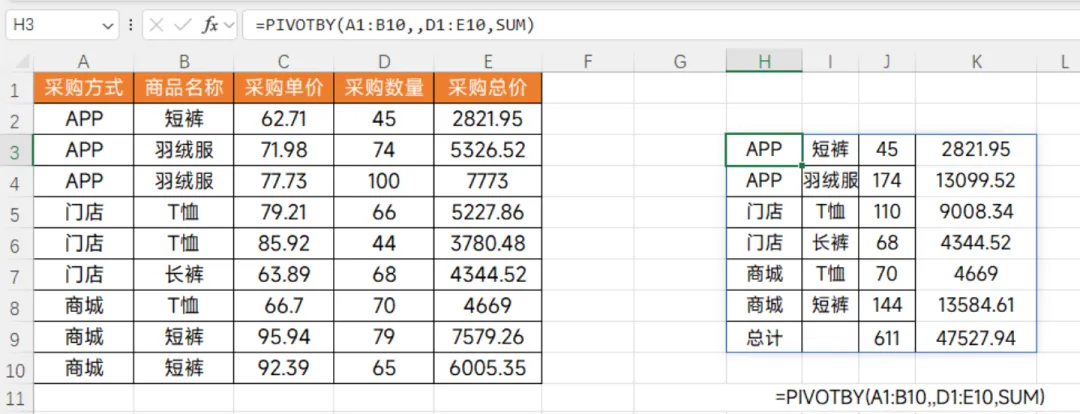Select column C header
1080x414 pixels.
tap(284, 62)
